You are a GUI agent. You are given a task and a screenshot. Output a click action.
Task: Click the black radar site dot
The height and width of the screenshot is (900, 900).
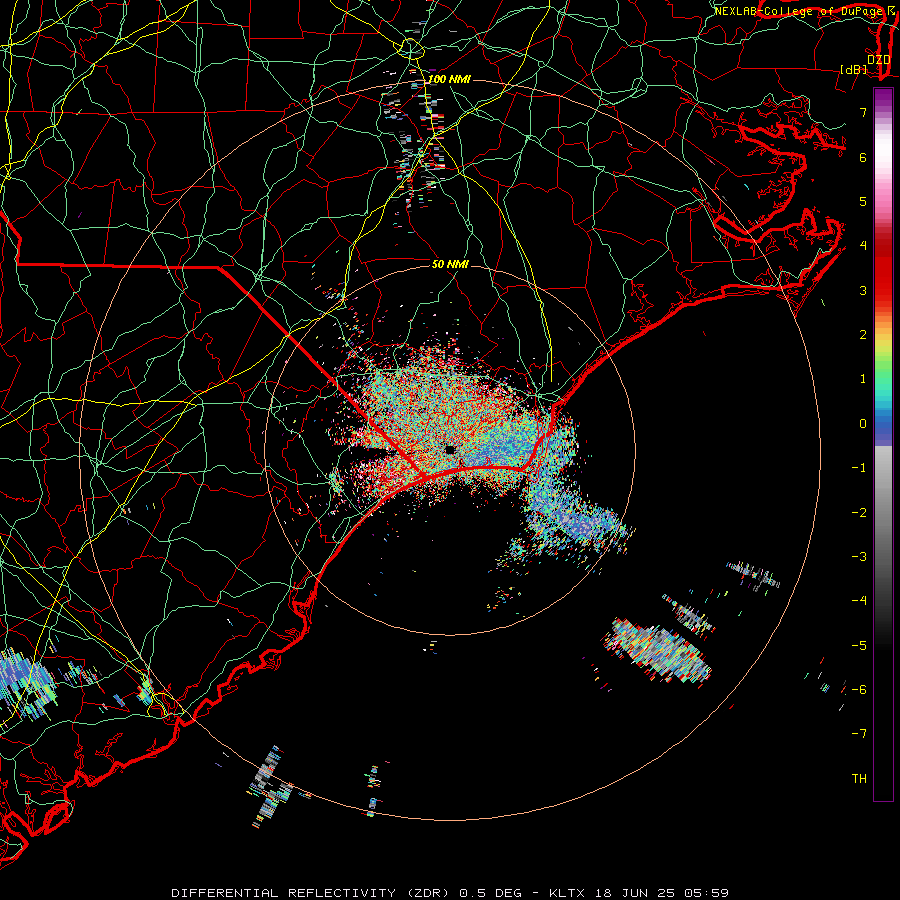pyautogui.click(x=450, y=449)
